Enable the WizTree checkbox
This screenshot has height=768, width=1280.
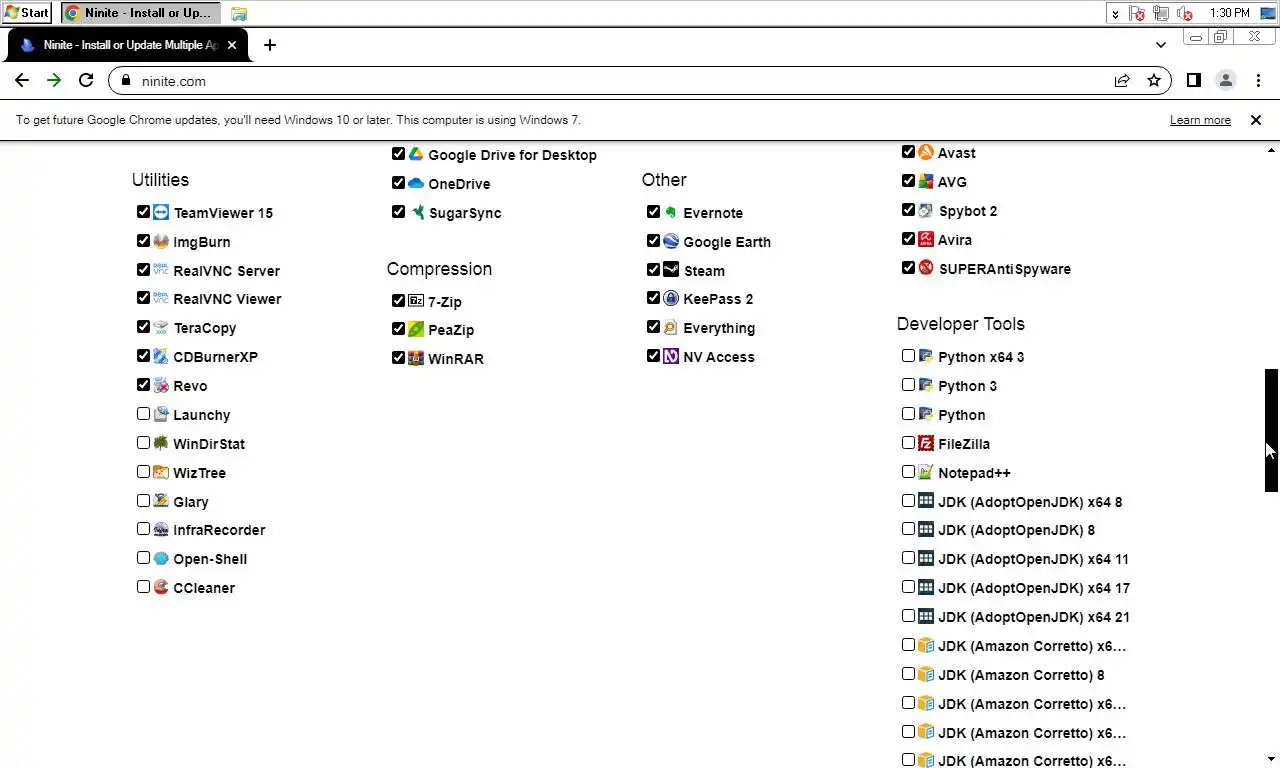click(143, 471)
